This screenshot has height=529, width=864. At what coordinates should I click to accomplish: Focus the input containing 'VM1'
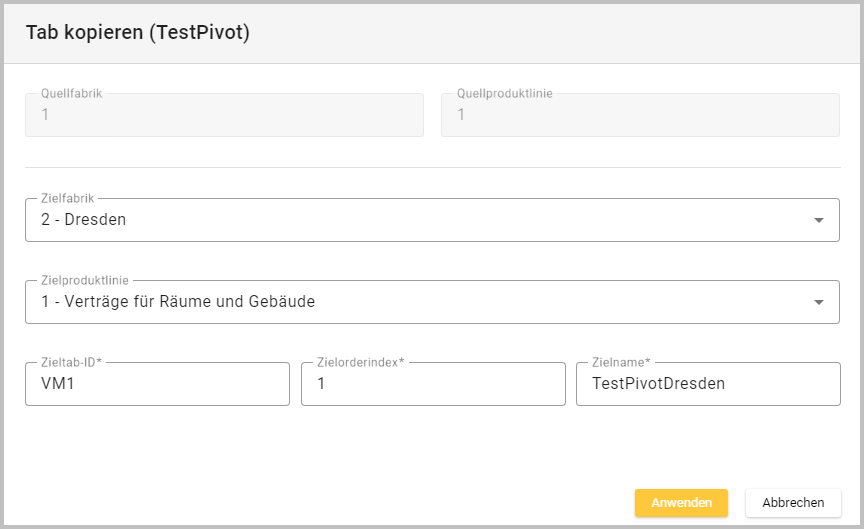pos(157,384)
